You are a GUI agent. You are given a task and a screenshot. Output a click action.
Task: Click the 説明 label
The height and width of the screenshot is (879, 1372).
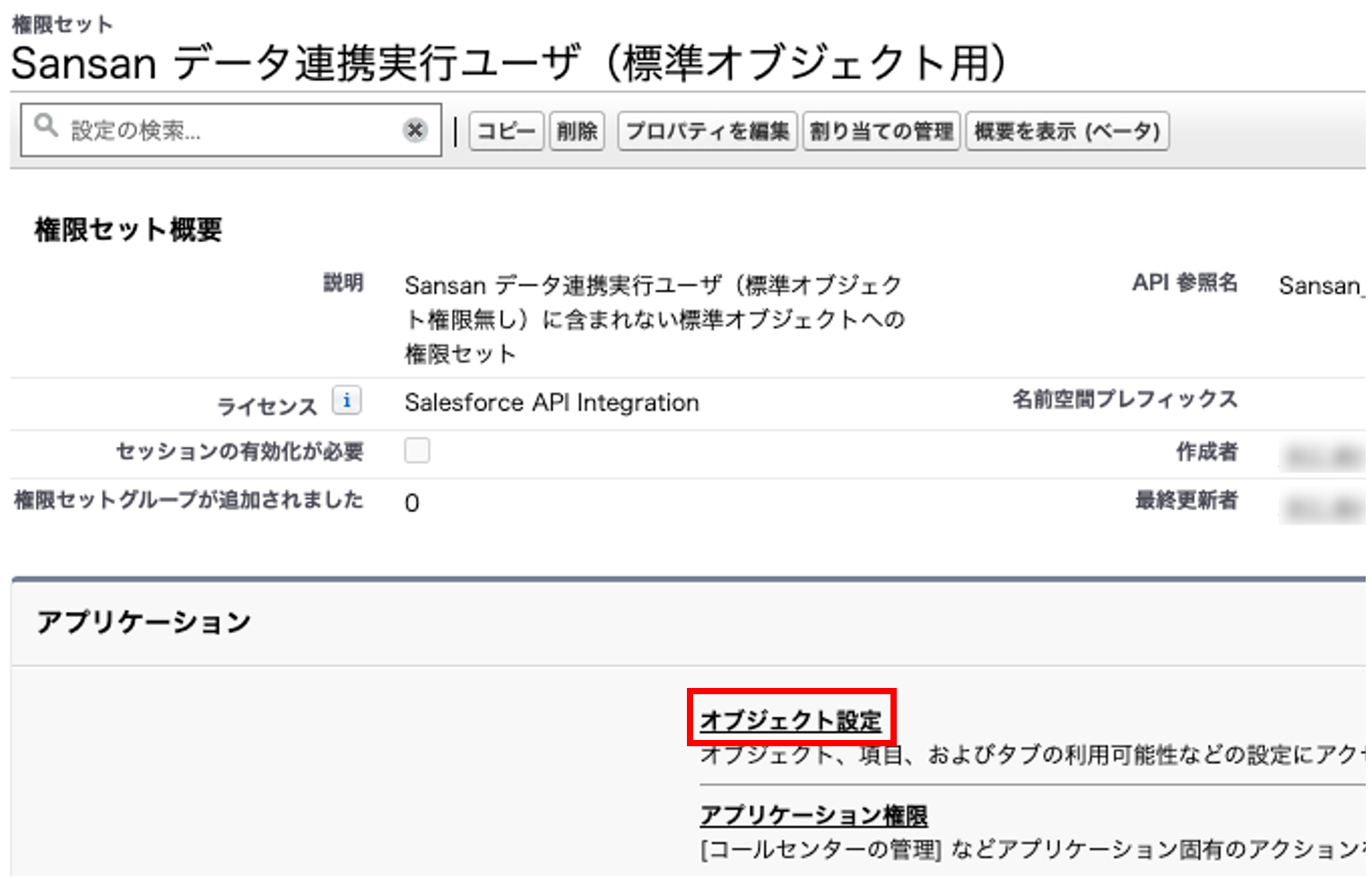pos(343,283)
